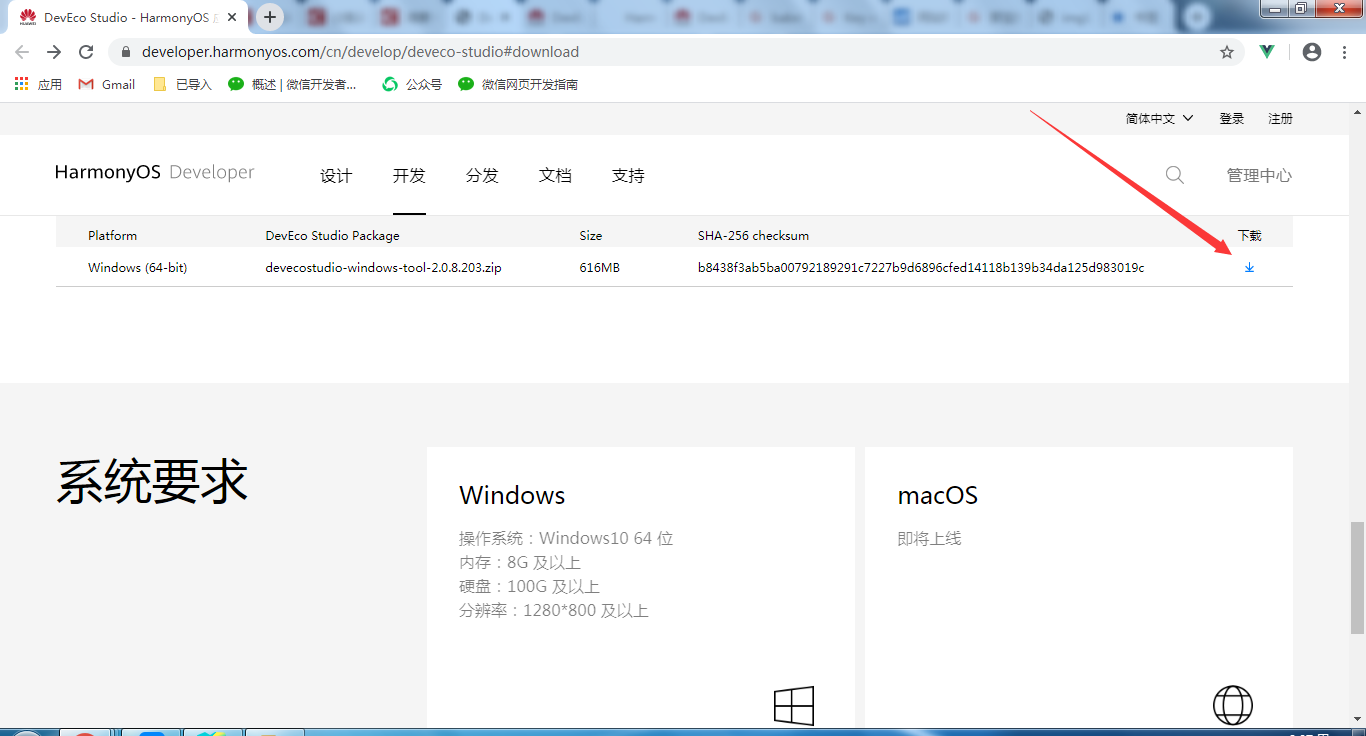
Task: View site security lock info
Action: 125,52
